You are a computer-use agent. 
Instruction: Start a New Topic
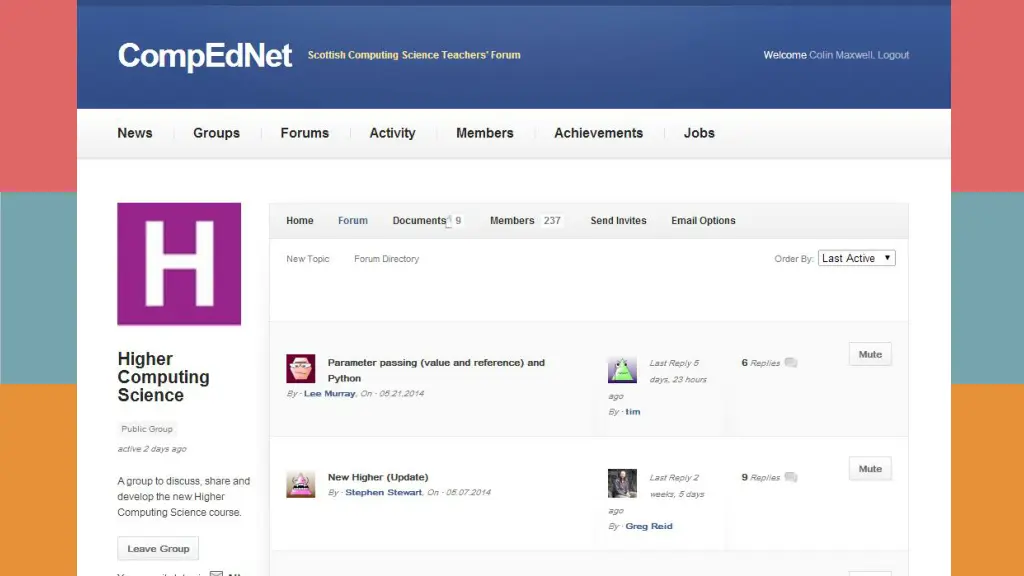point(308,259)
